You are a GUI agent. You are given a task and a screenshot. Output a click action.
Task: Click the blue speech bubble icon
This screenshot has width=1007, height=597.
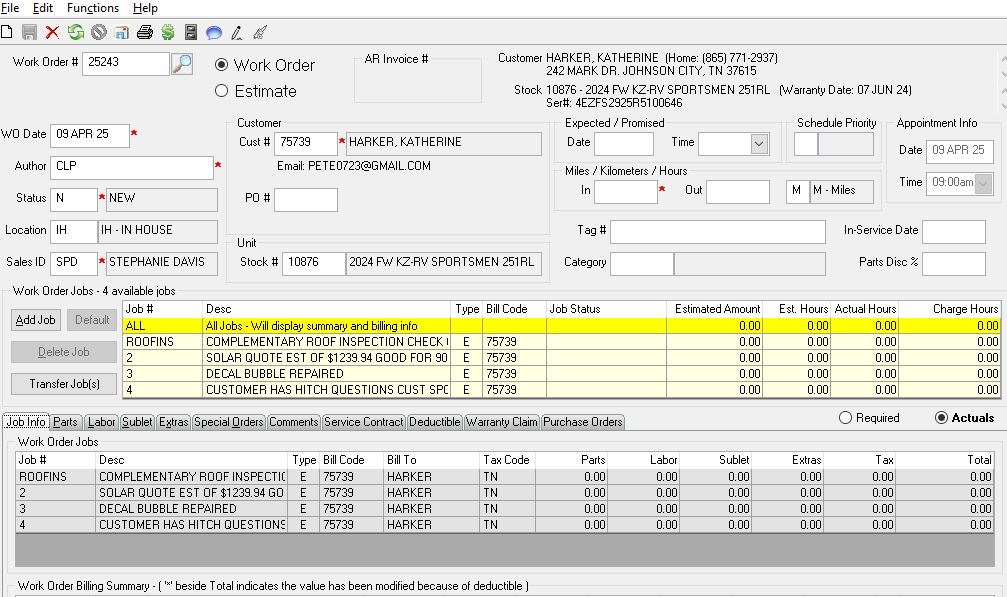point(214,33)
